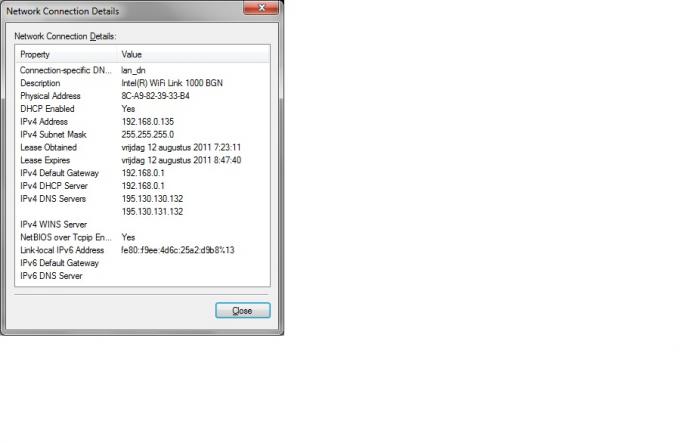The image size is (700, 443).
Task: Click secondary DNS server 195.130.131.132
Action: pos(152,212)
